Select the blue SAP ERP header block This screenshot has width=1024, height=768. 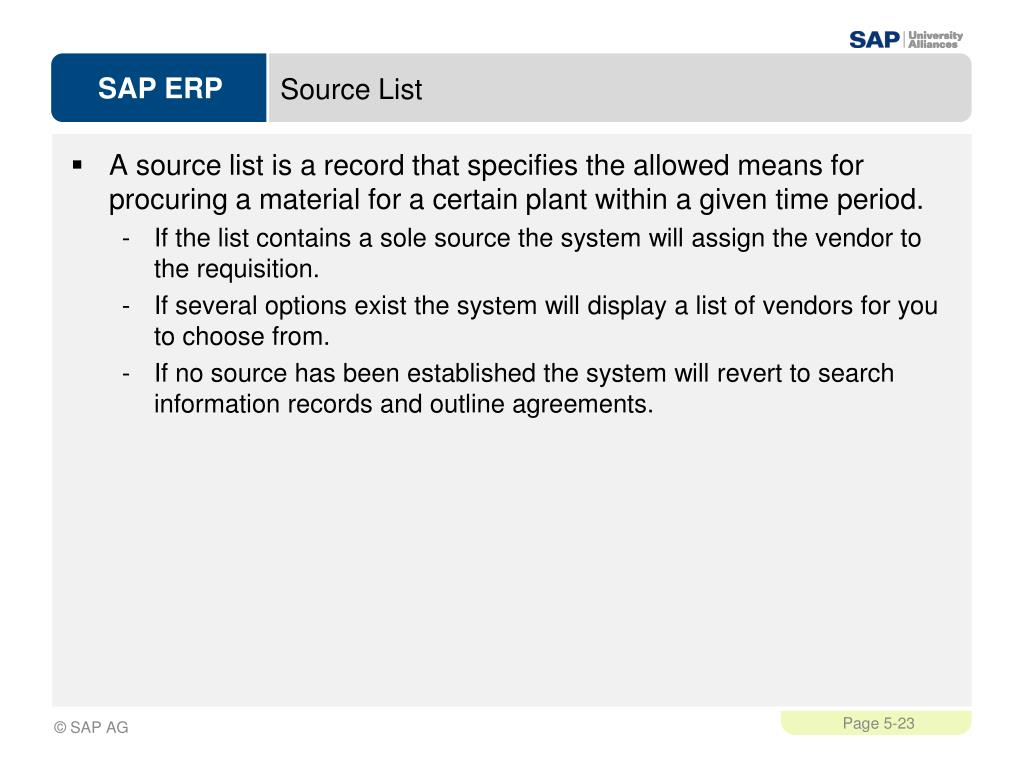point(159,88)
